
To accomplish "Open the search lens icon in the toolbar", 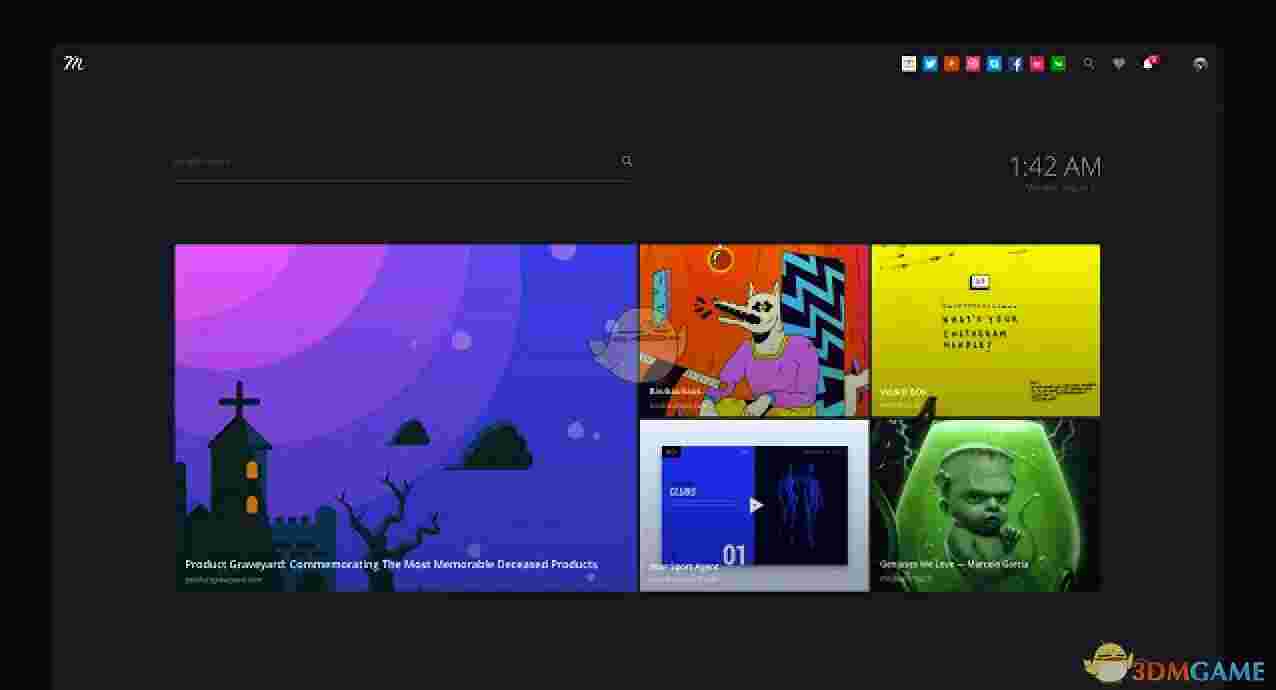I will tap(1089, 63).
